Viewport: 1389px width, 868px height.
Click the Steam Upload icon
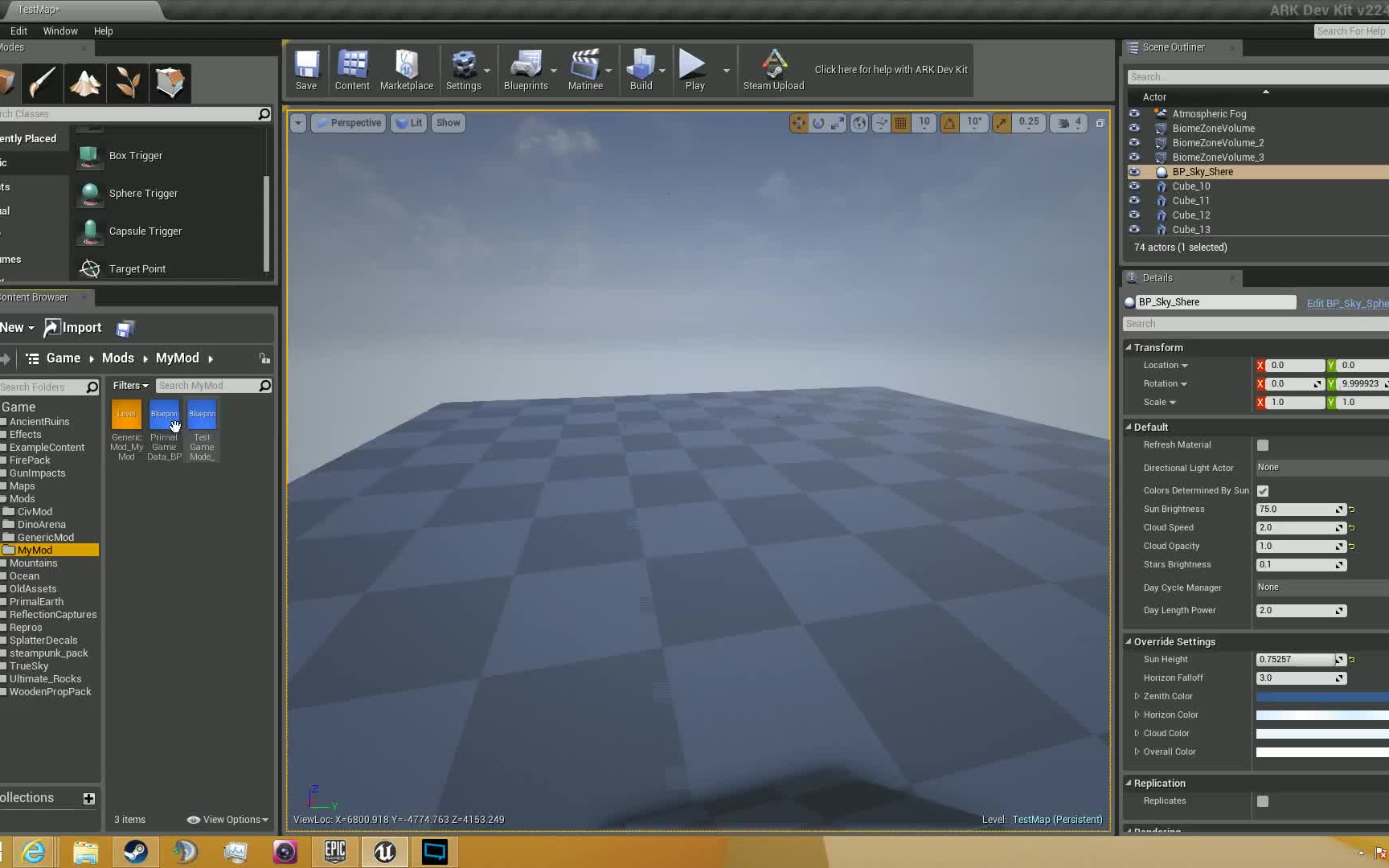[x=773, y=70]
